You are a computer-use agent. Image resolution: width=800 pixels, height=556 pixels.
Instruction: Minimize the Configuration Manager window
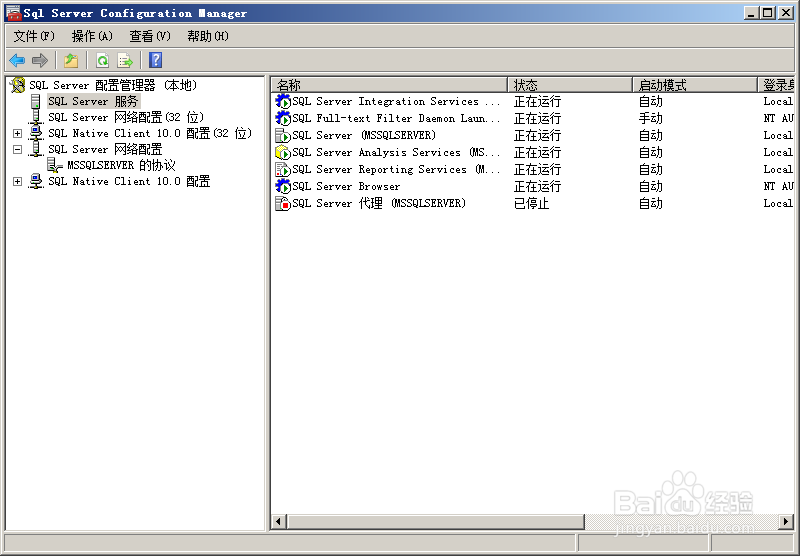tap(751, 13)
